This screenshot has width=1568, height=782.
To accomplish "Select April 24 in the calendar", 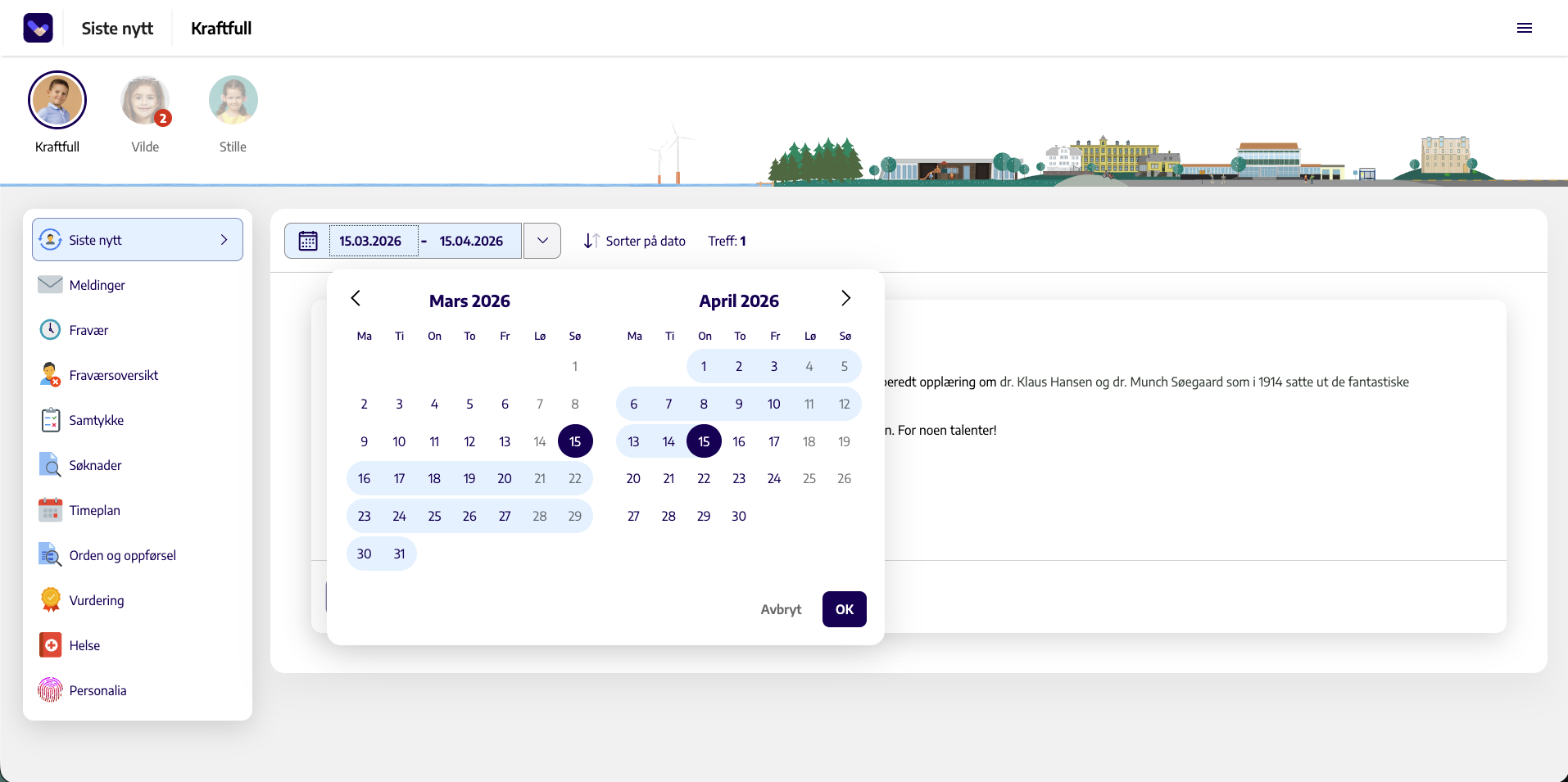I will pos(774,478).
